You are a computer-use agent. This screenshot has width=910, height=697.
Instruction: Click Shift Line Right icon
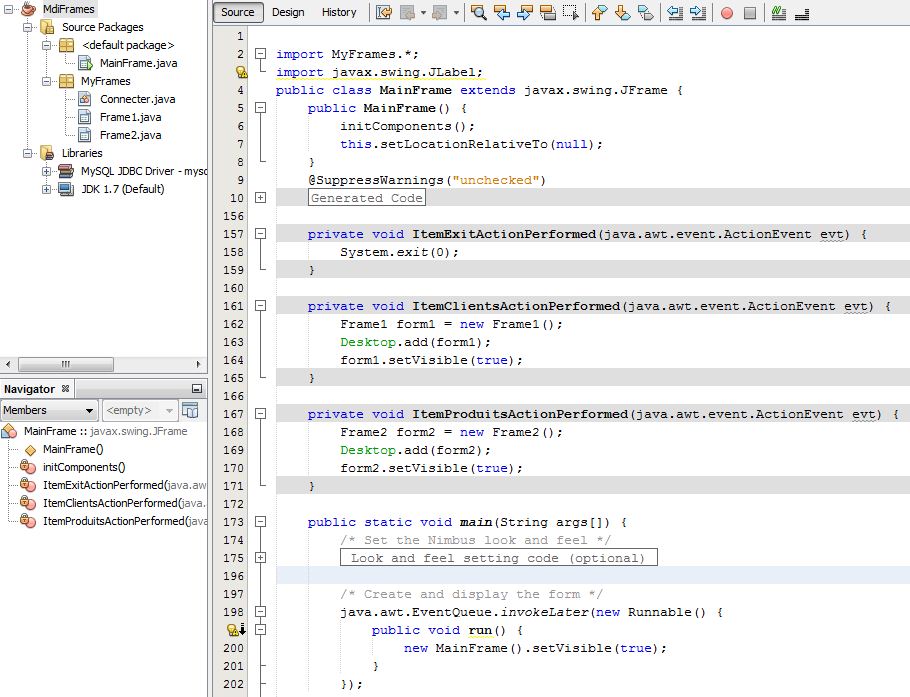click(698, 13)
